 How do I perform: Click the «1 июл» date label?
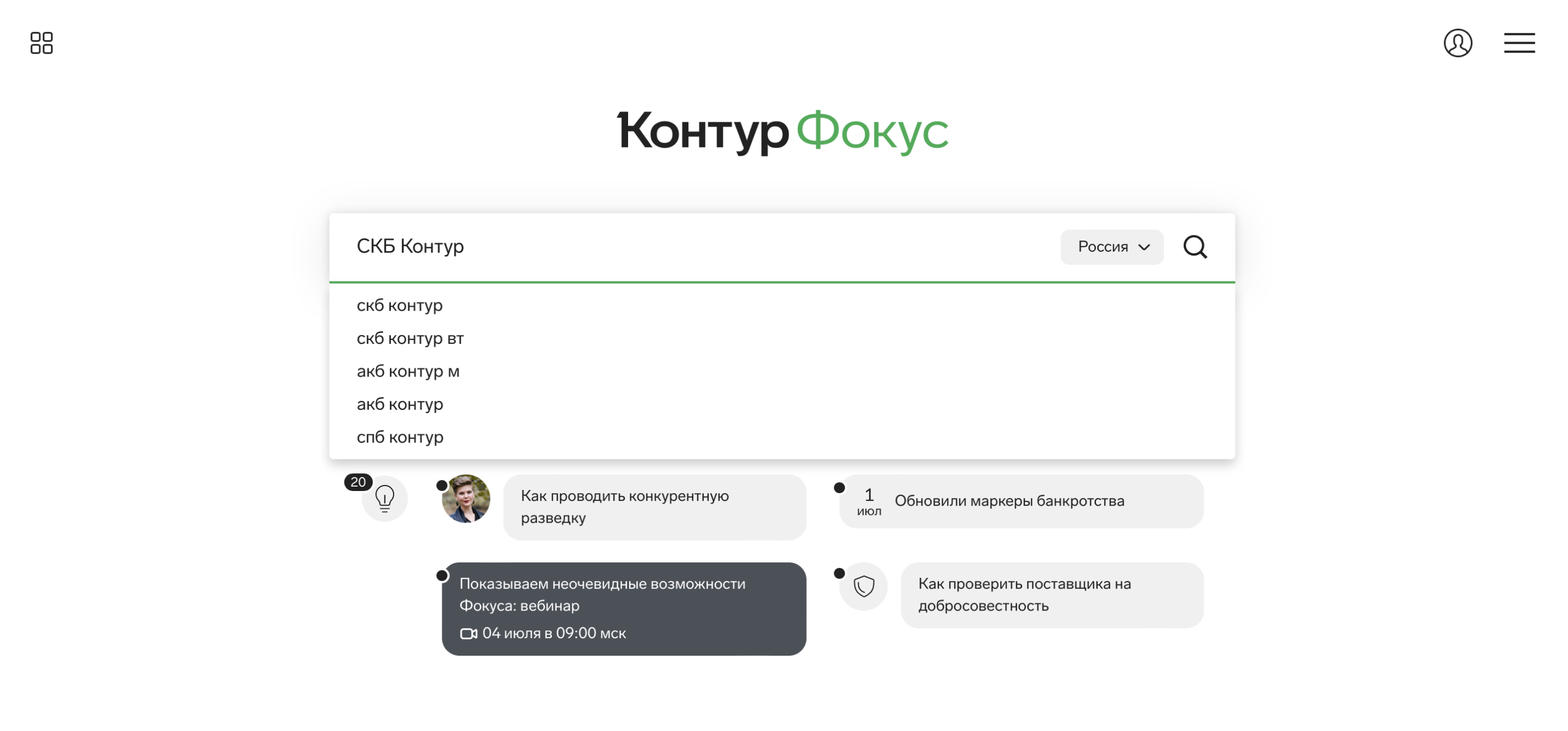click(x=869, y=502)
